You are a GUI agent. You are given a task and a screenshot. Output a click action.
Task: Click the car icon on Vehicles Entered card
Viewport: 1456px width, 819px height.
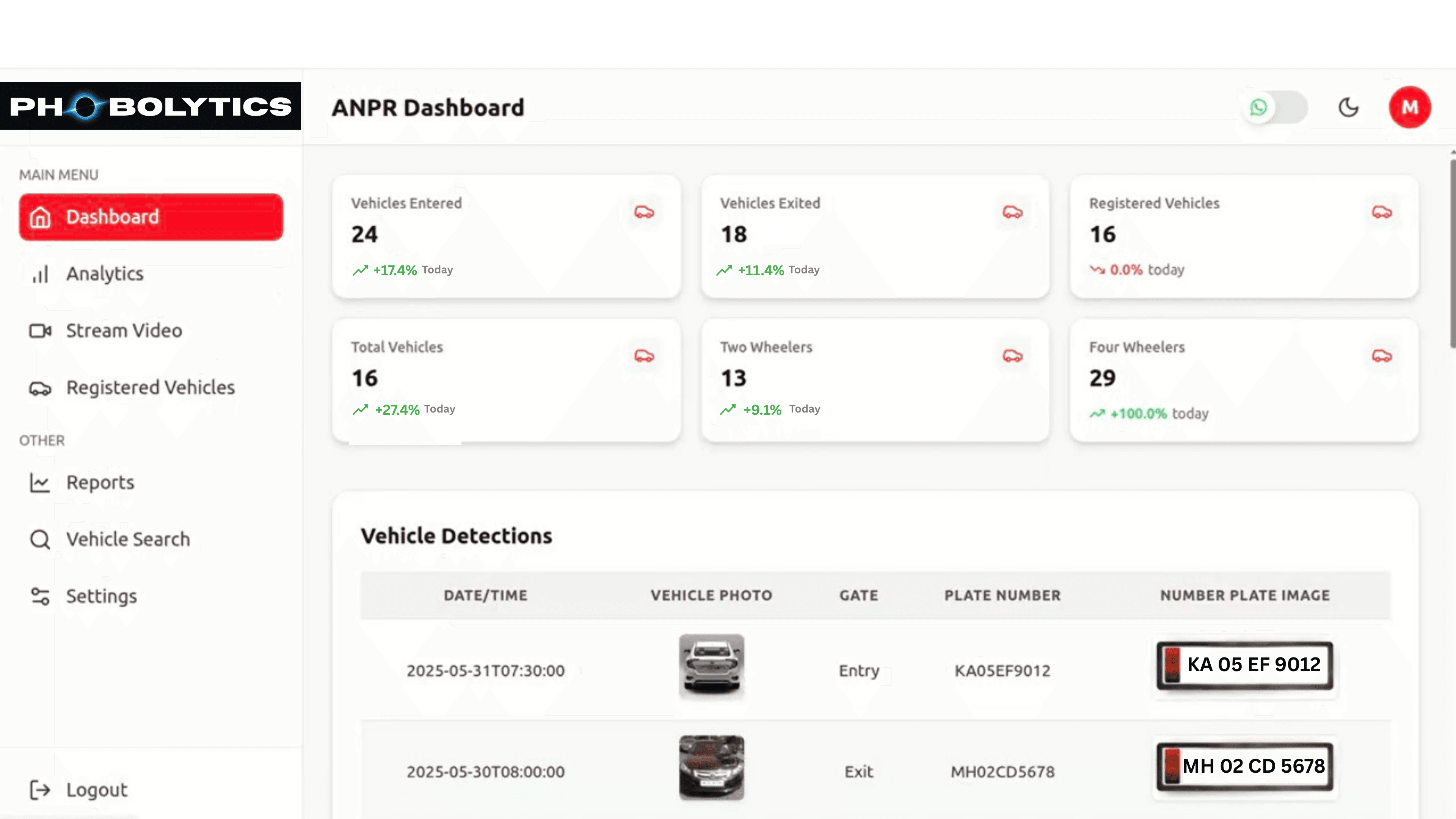(x=644, y=212)
